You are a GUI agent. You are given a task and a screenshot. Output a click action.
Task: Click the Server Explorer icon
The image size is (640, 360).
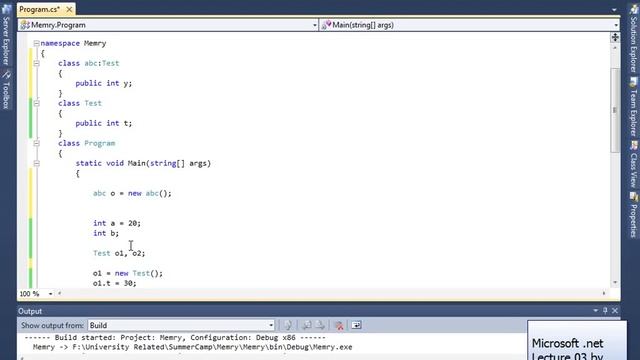[6, 9]
